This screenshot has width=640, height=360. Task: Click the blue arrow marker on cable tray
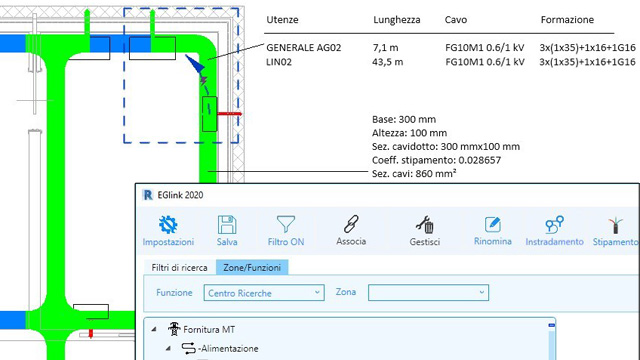[195, 63]
